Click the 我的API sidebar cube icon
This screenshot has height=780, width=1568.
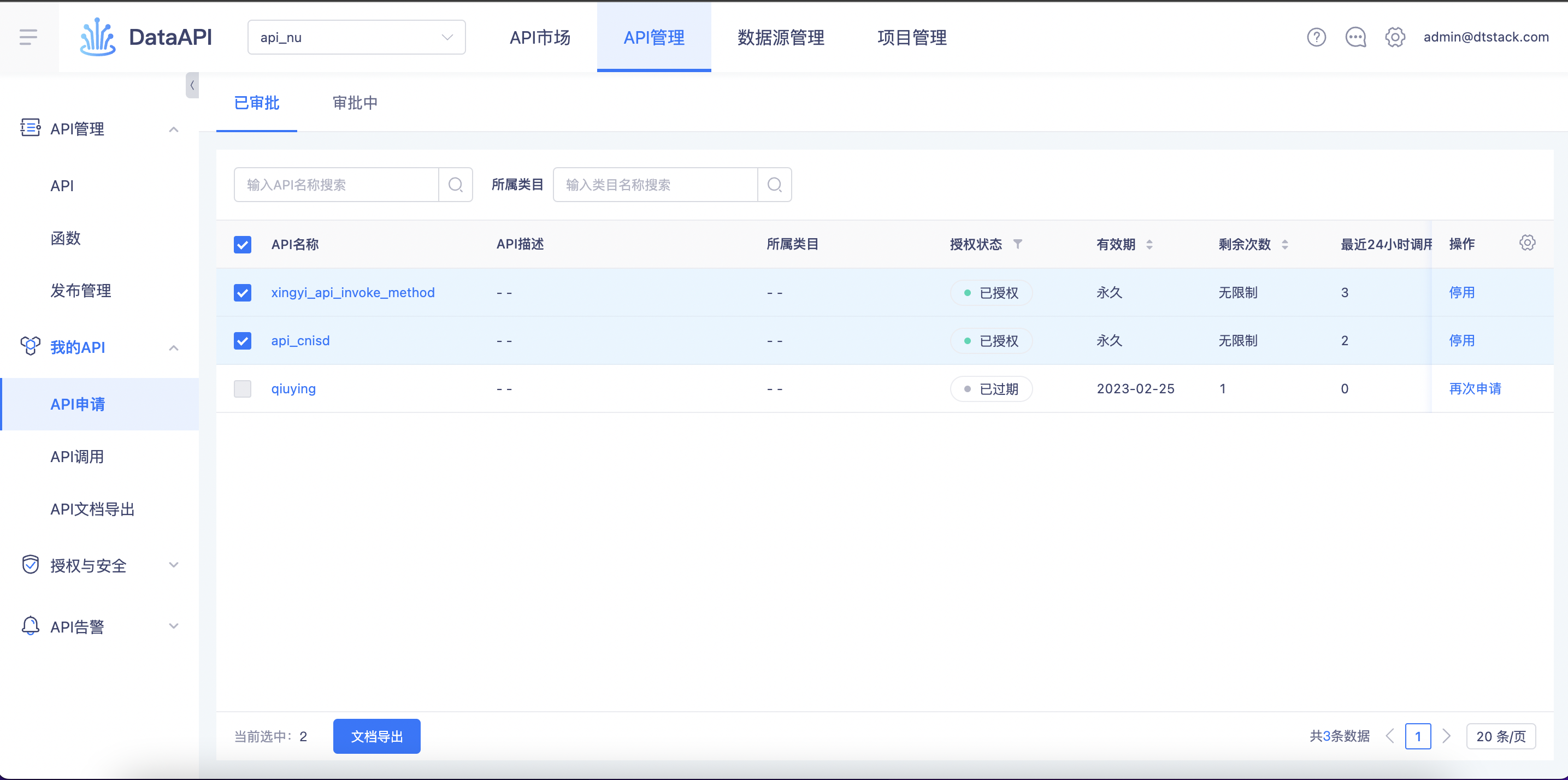coord(31,346)
